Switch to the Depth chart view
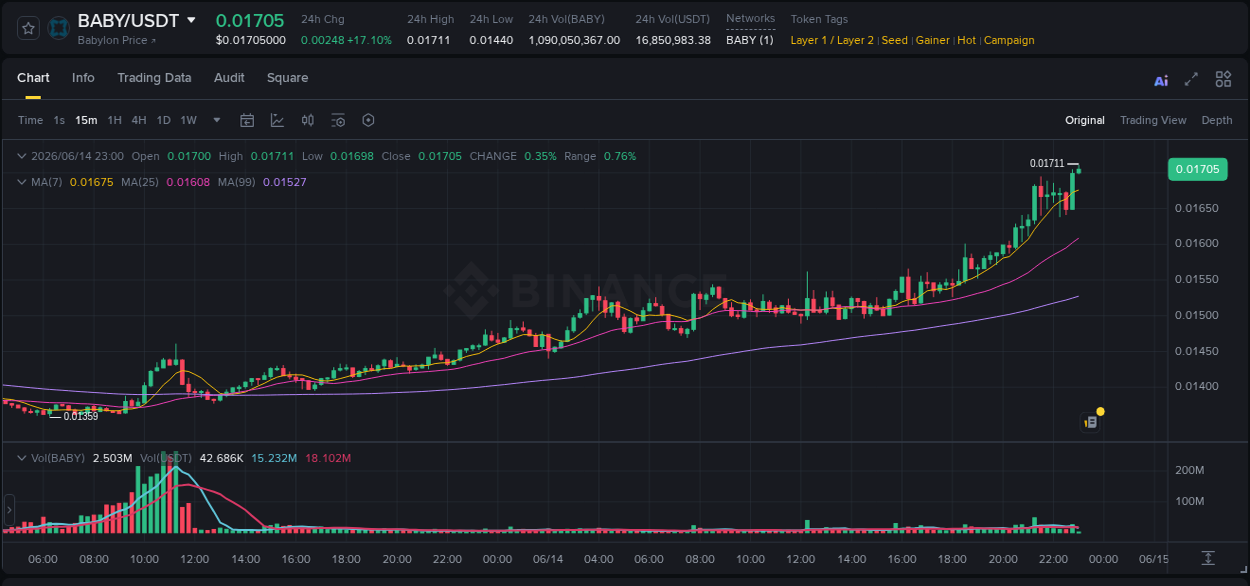This screenshot has height=586, width=1250. [1217, 120]
